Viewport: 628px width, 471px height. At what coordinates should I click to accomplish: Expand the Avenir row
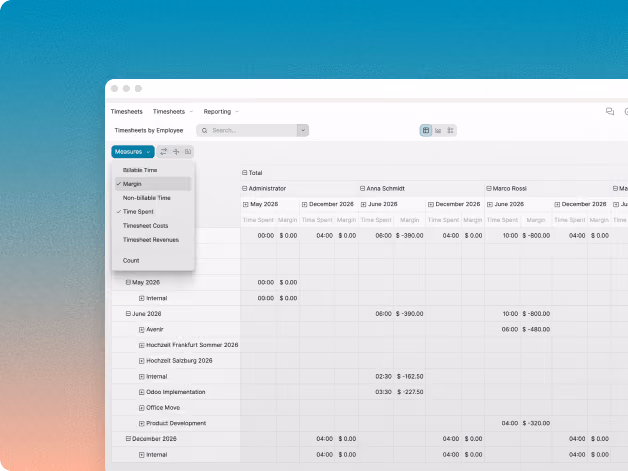[x=141, y=330]
